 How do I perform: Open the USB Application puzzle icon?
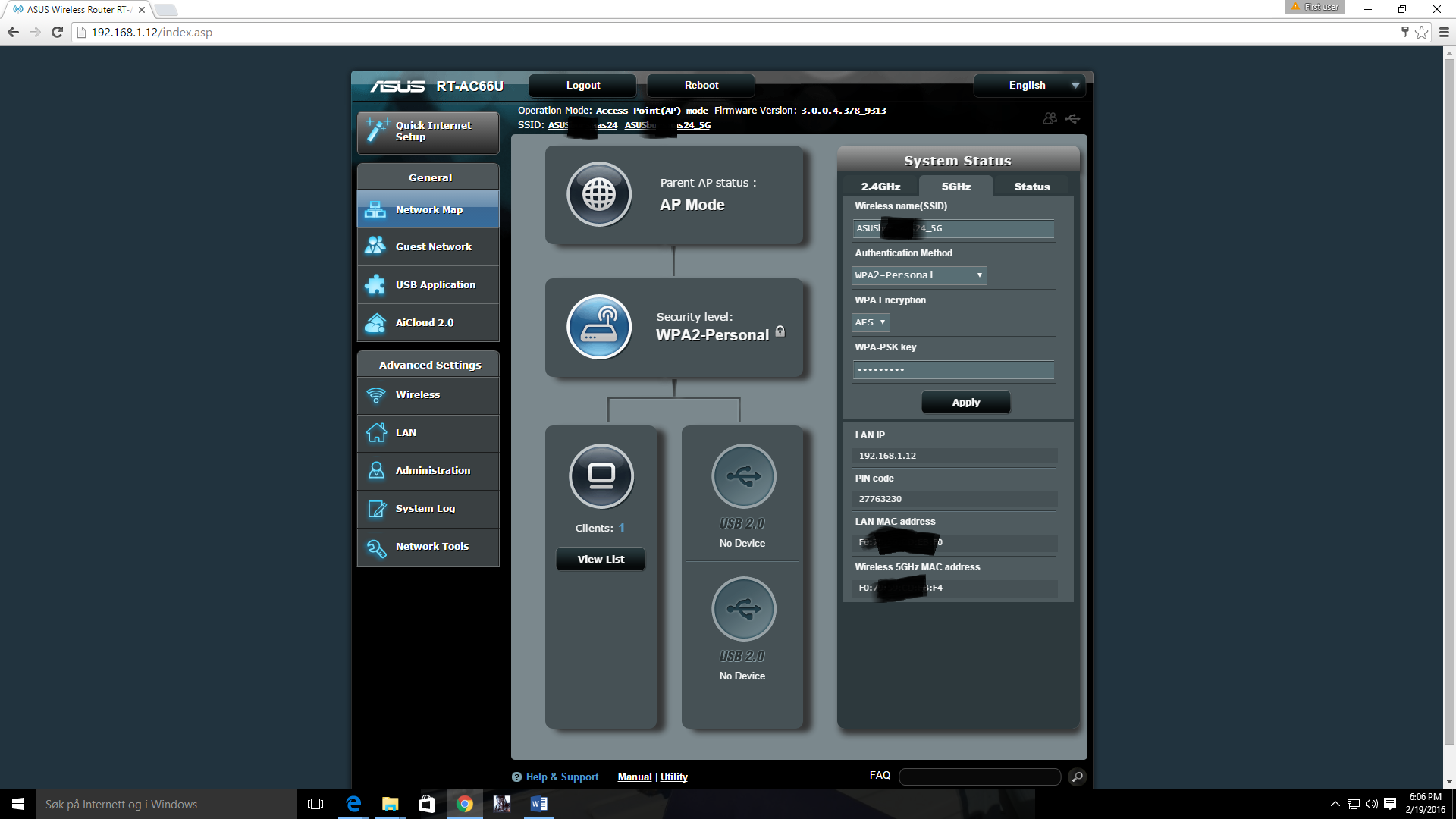click(375, 284)
